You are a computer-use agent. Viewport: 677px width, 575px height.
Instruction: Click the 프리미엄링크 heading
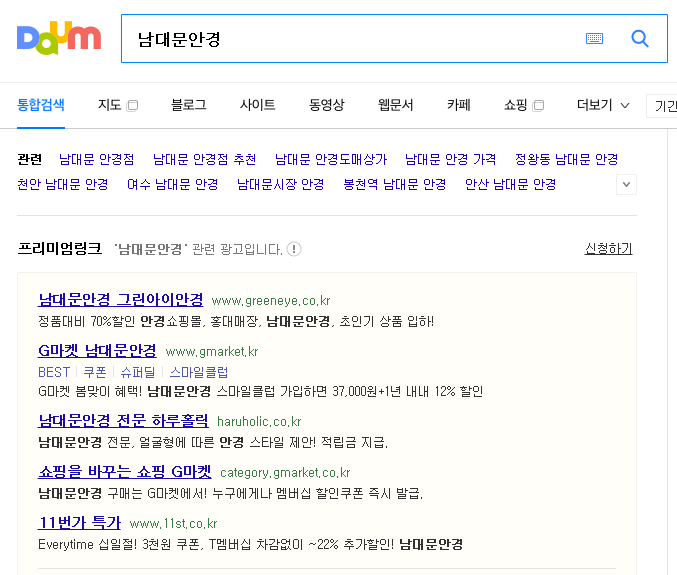60,249
